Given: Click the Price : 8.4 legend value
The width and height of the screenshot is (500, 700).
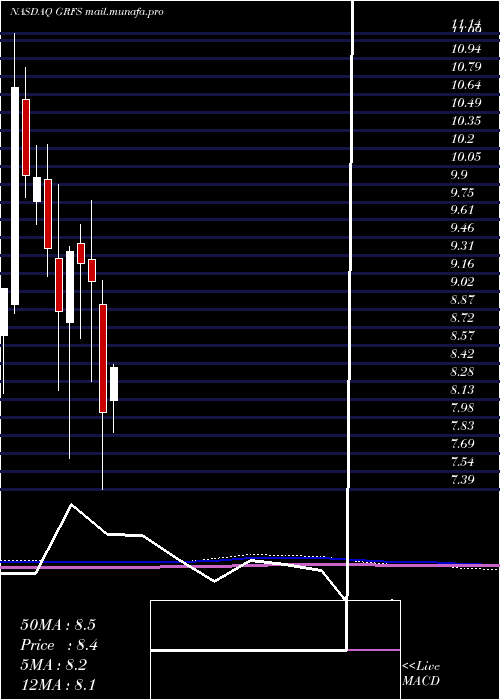Looking at the screenshot, I should pos(59,645).
